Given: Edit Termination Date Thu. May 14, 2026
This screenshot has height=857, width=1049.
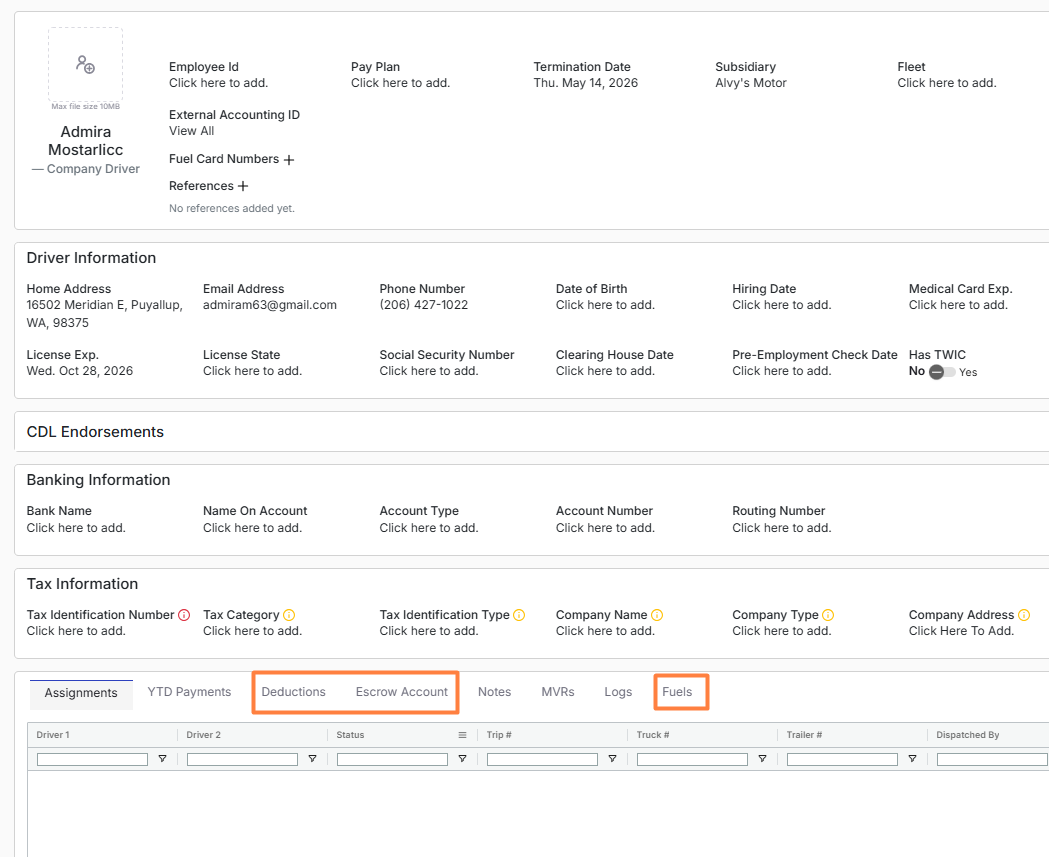Looking at the screenshot, I should 585,83.
